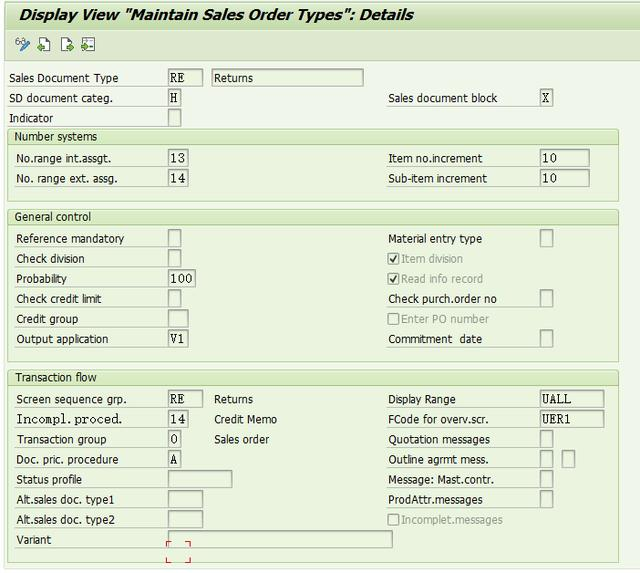Toggle the Quotation messages checkbox
The width and height of the screenshot is (640, 573).
point(546,439)
